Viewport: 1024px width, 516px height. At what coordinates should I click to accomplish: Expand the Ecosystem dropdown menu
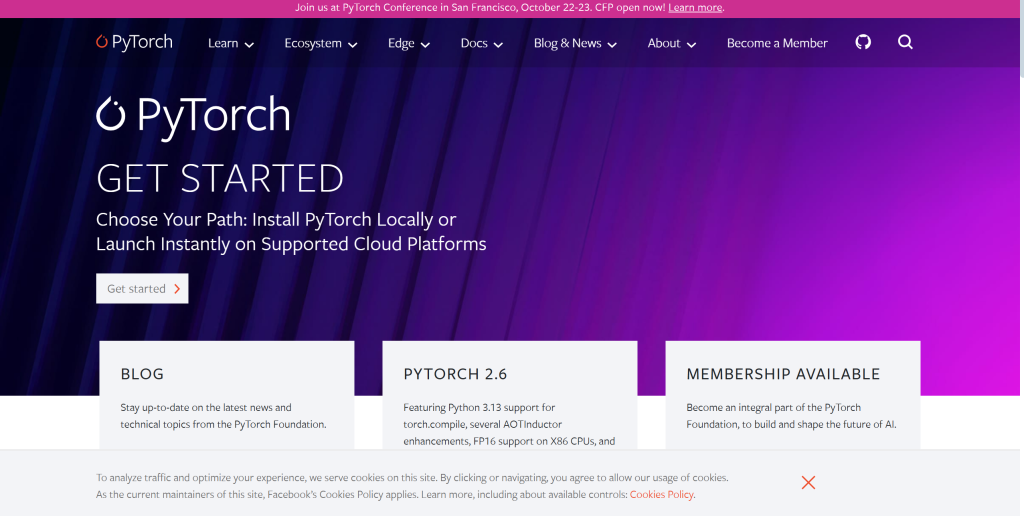(x=321, y=43)
